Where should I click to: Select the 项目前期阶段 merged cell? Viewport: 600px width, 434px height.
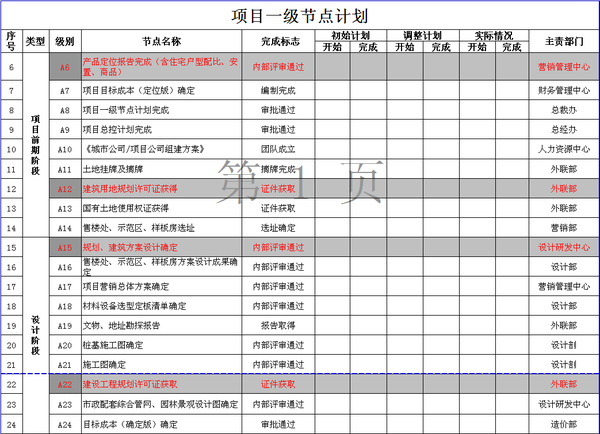[x=36, y=145]
